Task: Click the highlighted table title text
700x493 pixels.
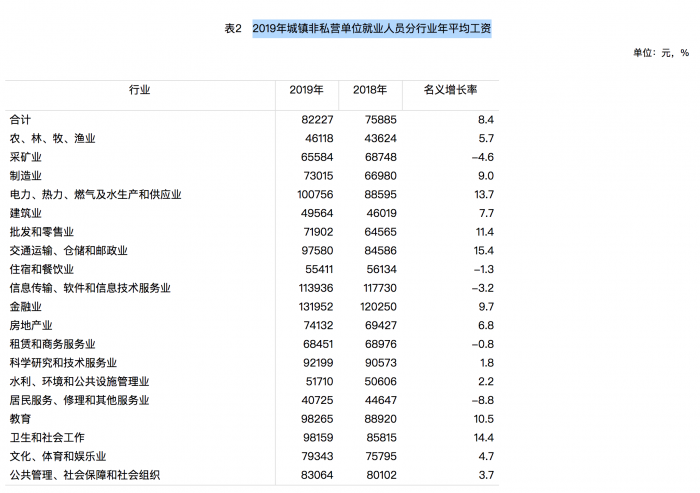Action: (371, 29)
